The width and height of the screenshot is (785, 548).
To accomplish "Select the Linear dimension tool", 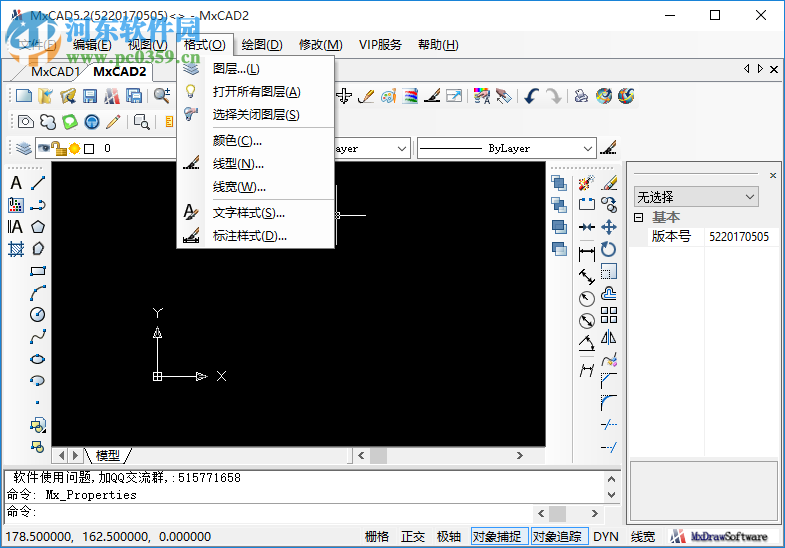I will 587,254.
